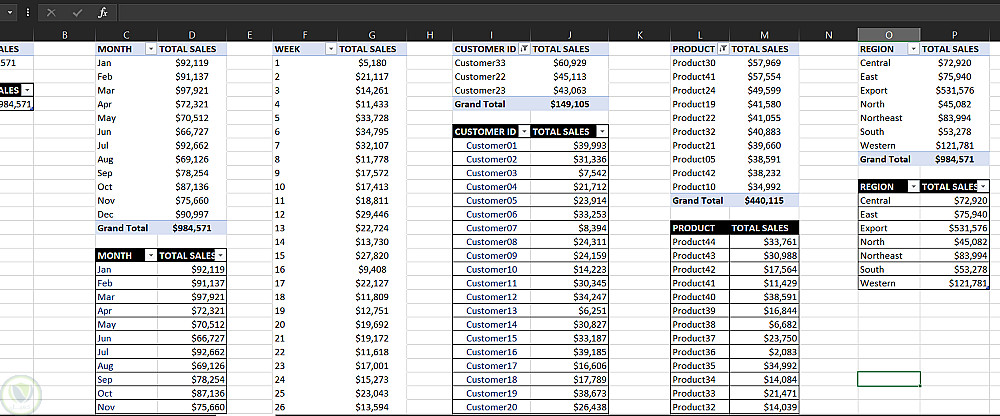Click the filter icon on pivot PRODUCT header

(x=723, y=49)
